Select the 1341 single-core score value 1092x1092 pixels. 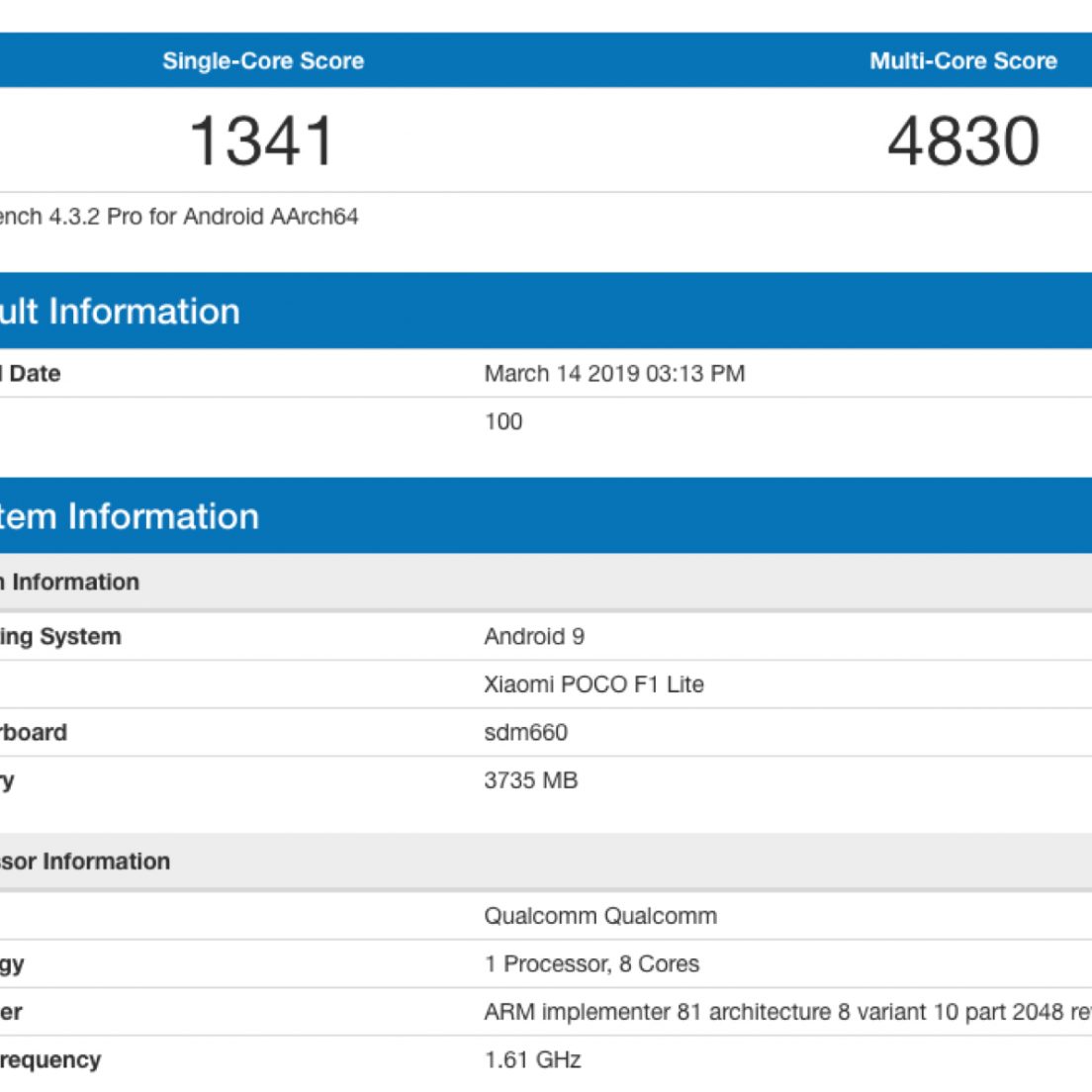pos(262,140)
